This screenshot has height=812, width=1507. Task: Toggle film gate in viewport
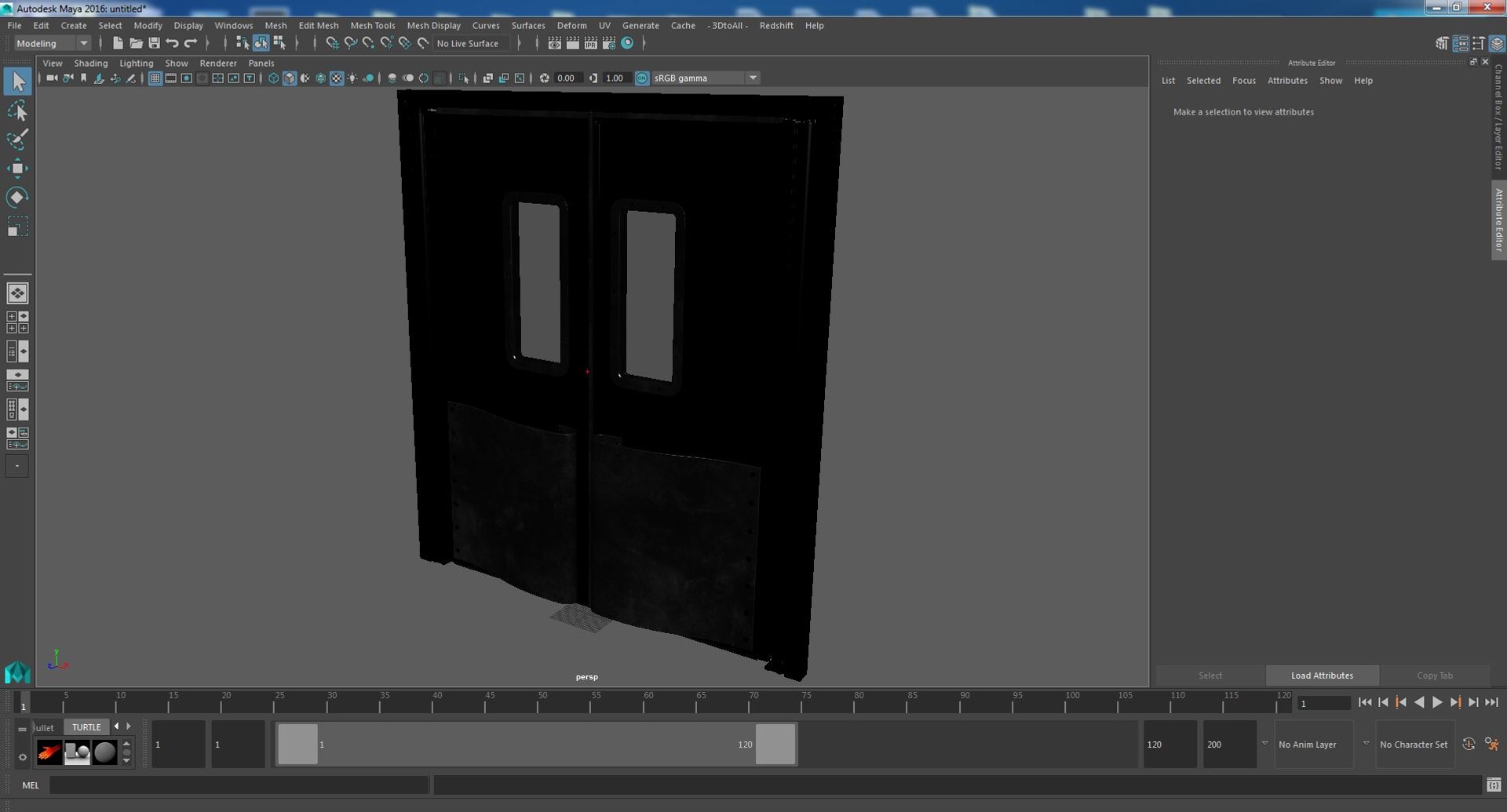pos(170,78)
